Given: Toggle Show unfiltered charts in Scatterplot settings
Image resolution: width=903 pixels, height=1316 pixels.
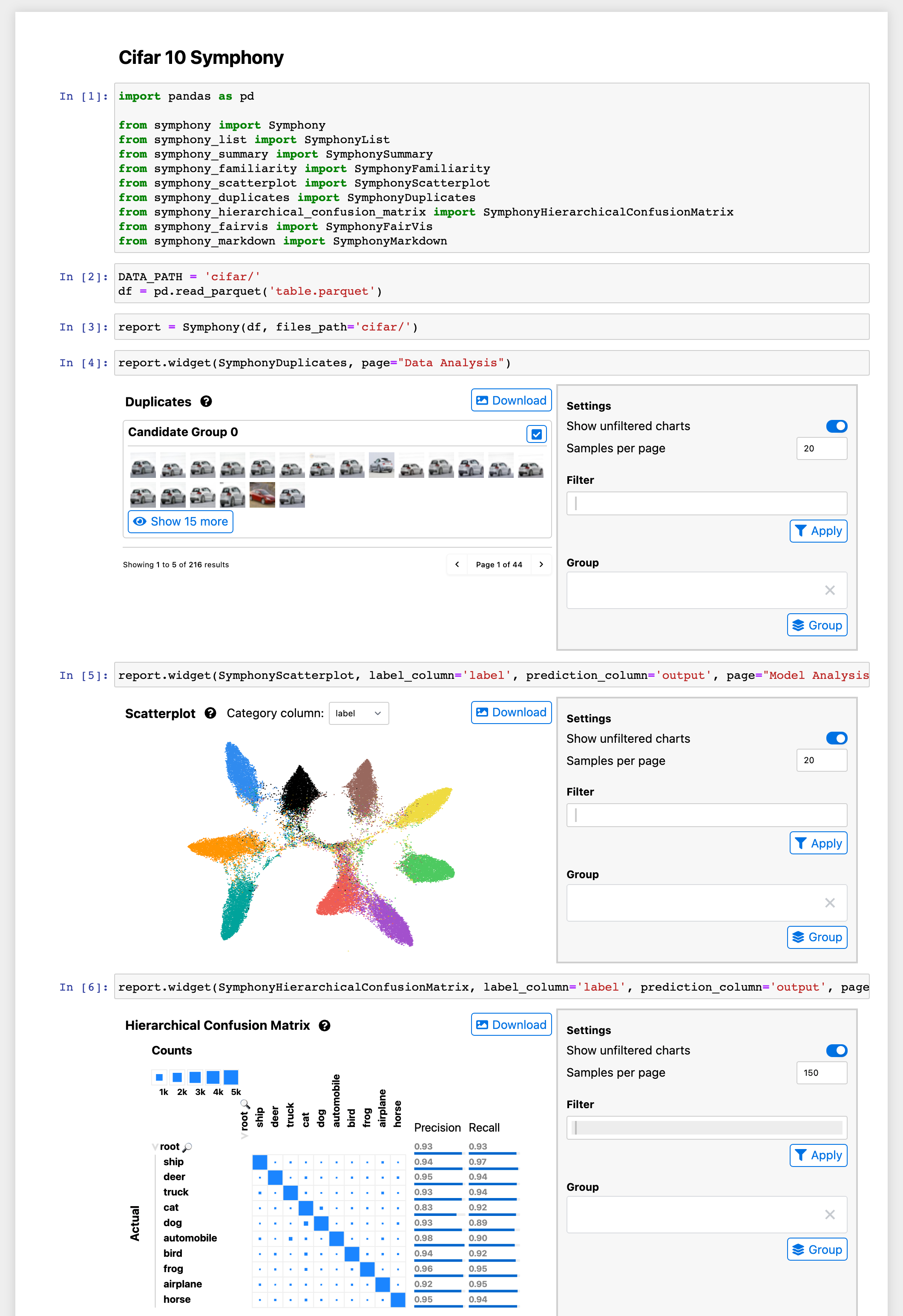Looking at the screenshot, I should click(836, 738).
